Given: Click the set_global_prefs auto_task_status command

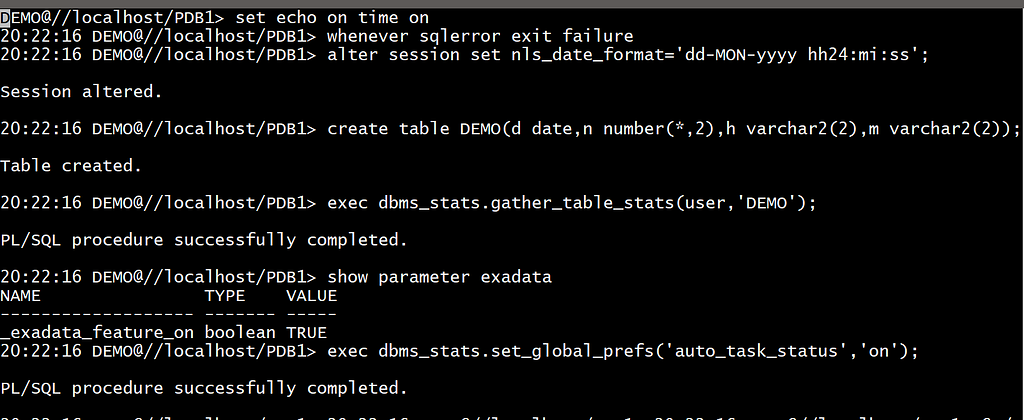Looking at the screenshot, I should click(x=622, y=352).
